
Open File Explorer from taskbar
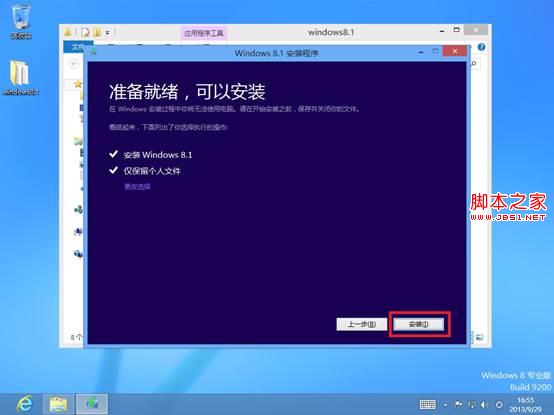[58, 404]
